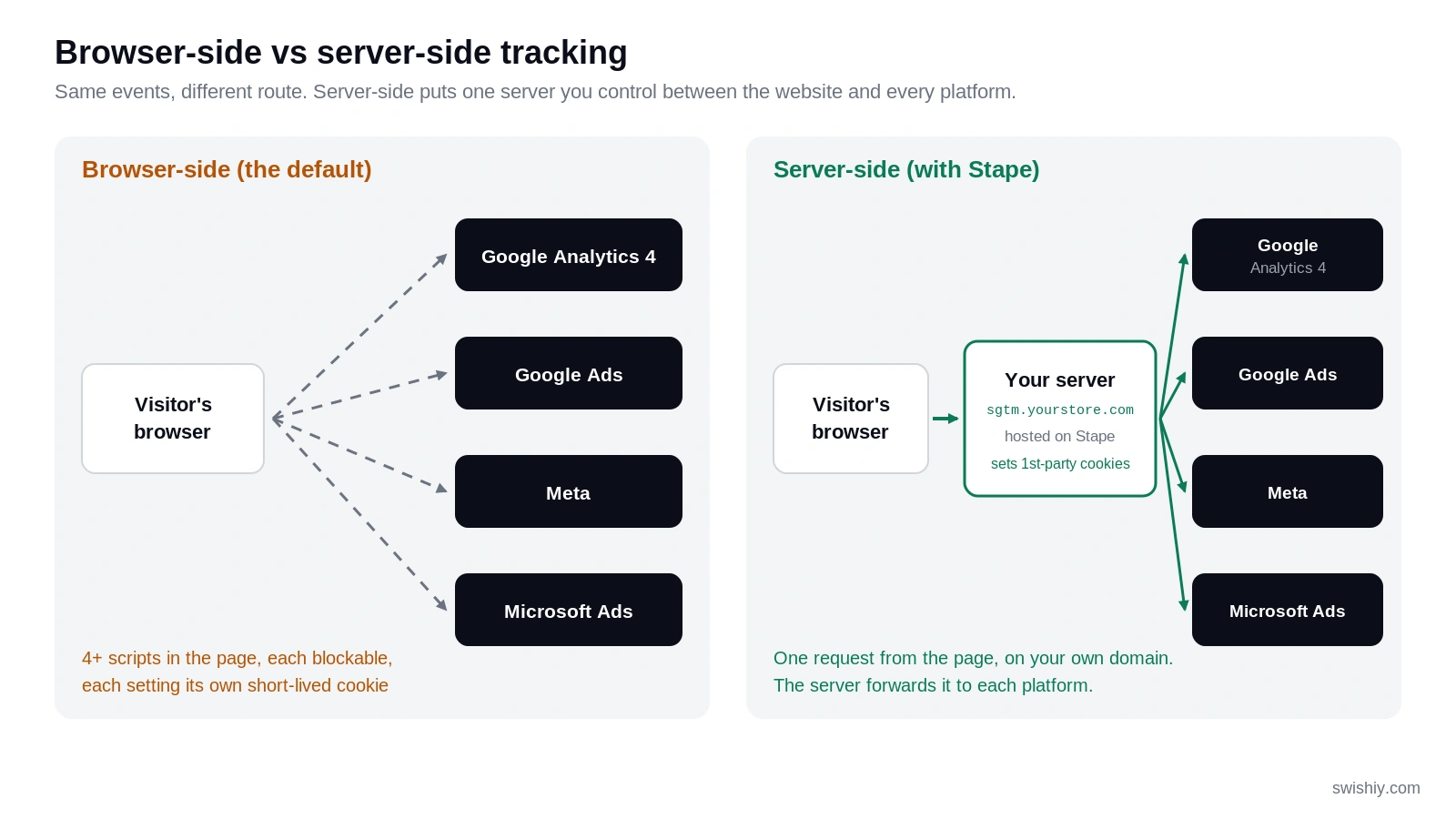
Task: Click Visitor's browser box in server-side panel
Action: (x=851, y=419)
